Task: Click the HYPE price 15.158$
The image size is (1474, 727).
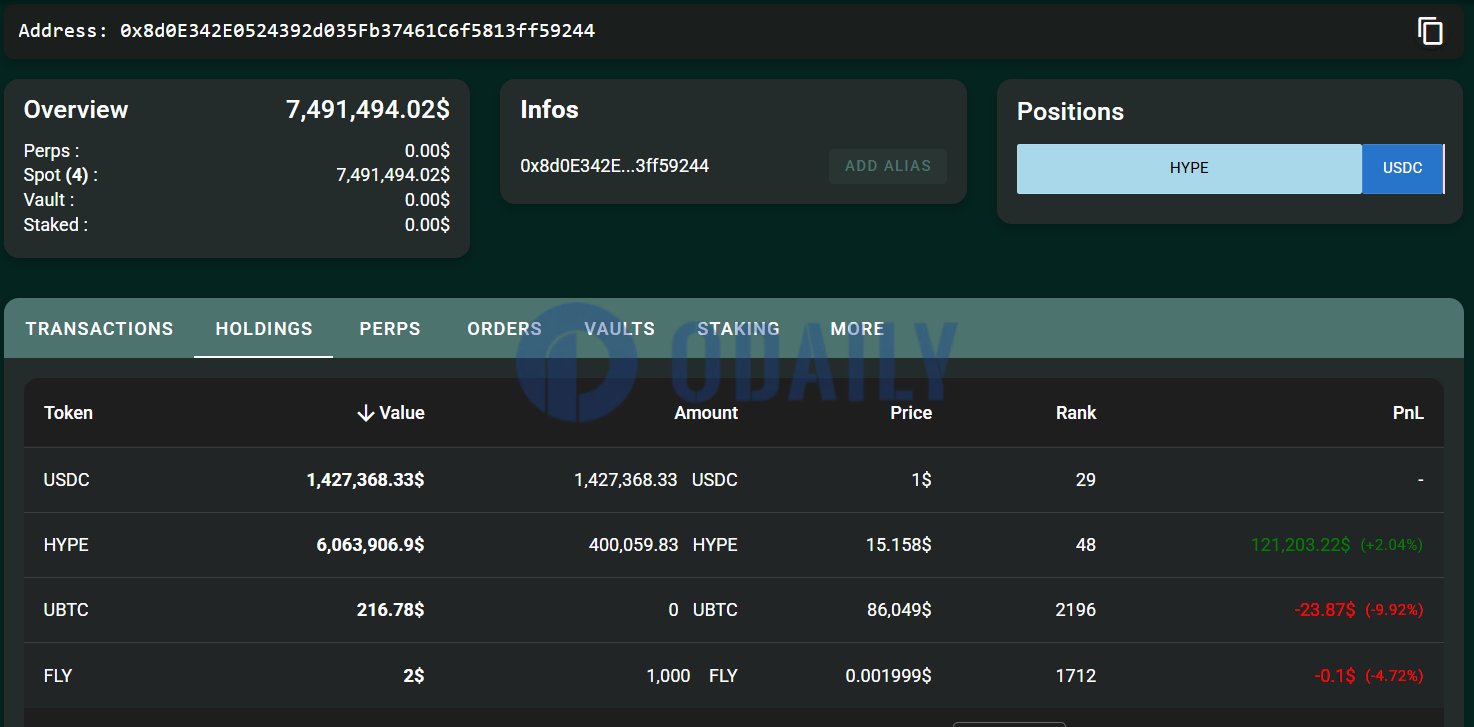Action: [x=899, y=545]
